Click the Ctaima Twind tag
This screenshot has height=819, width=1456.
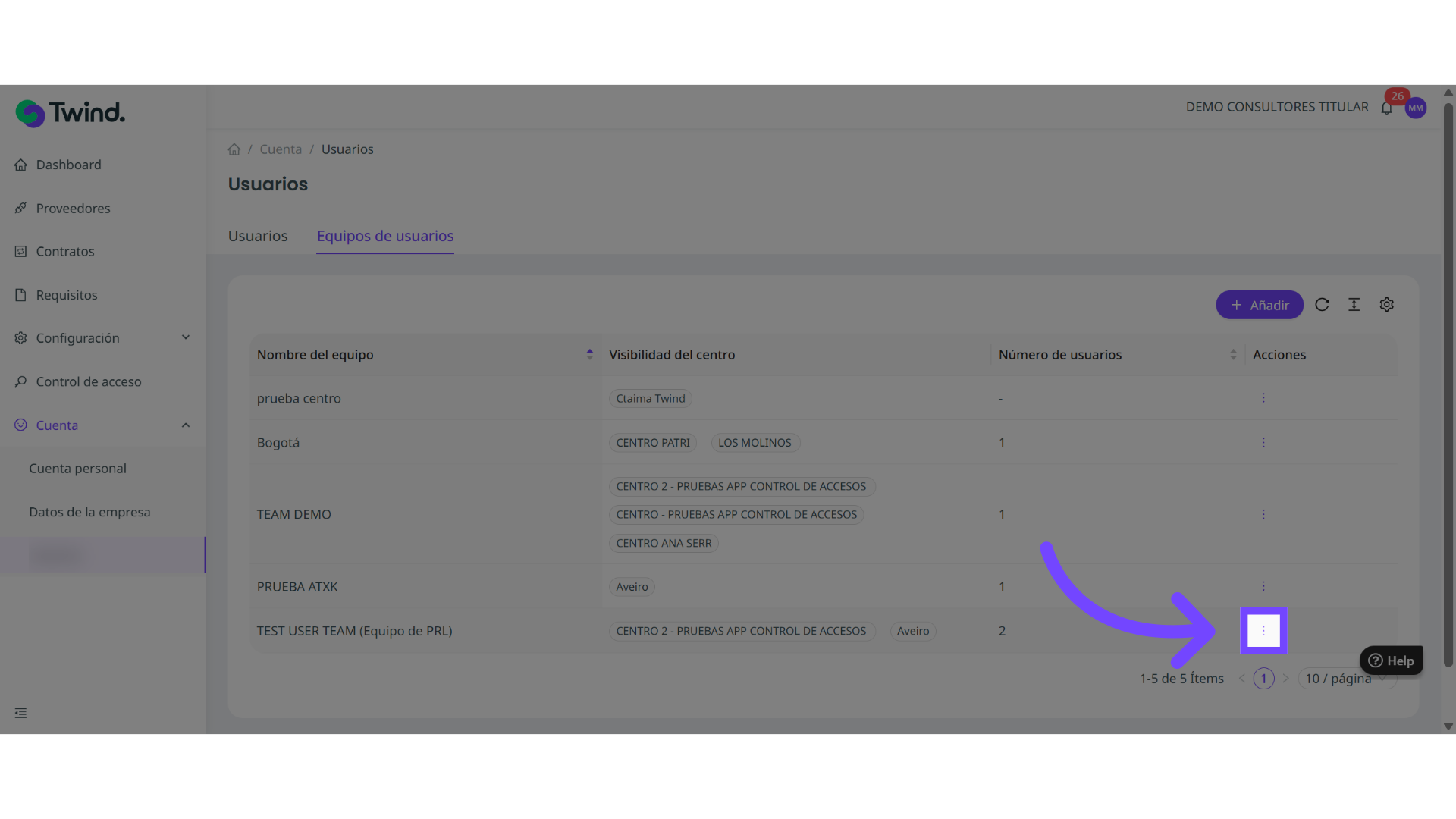pyautogui.click(x=651, y=399)
